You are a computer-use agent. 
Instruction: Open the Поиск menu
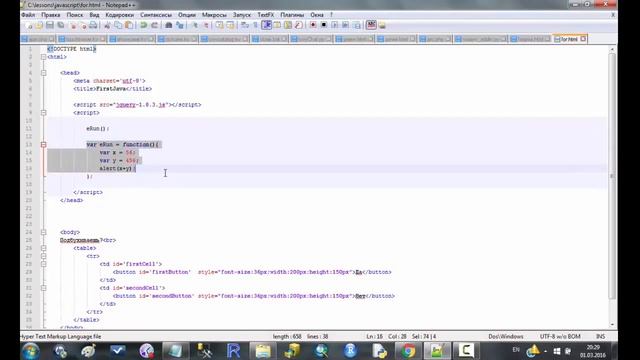75,15
